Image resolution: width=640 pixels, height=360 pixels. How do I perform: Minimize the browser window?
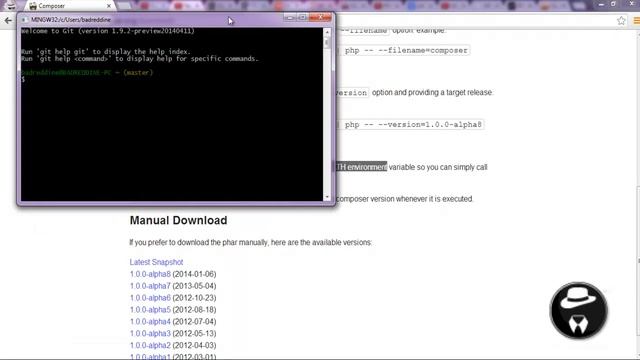click(601, 4)
